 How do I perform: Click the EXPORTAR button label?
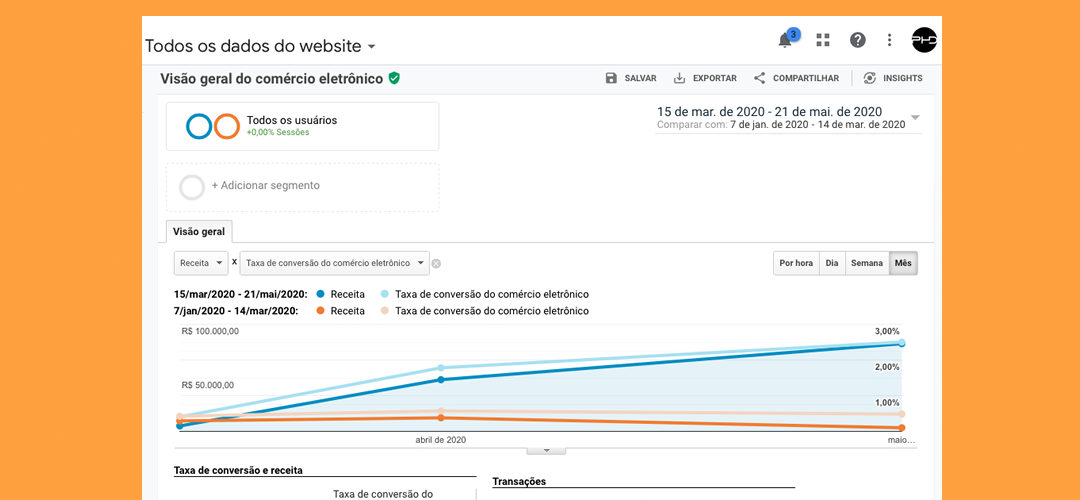[715, 79]
